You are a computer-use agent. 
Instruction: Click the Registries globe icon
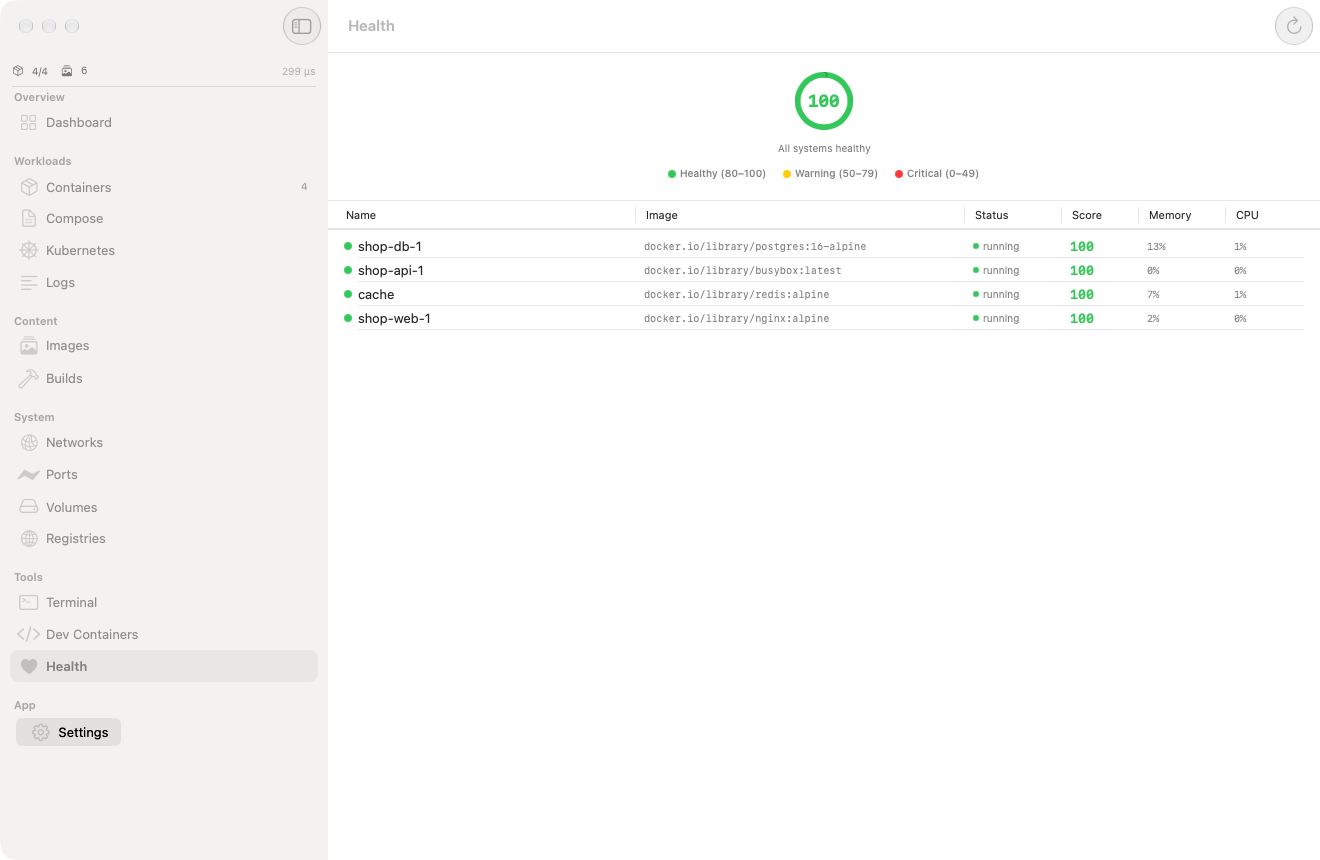pos(28,538)
